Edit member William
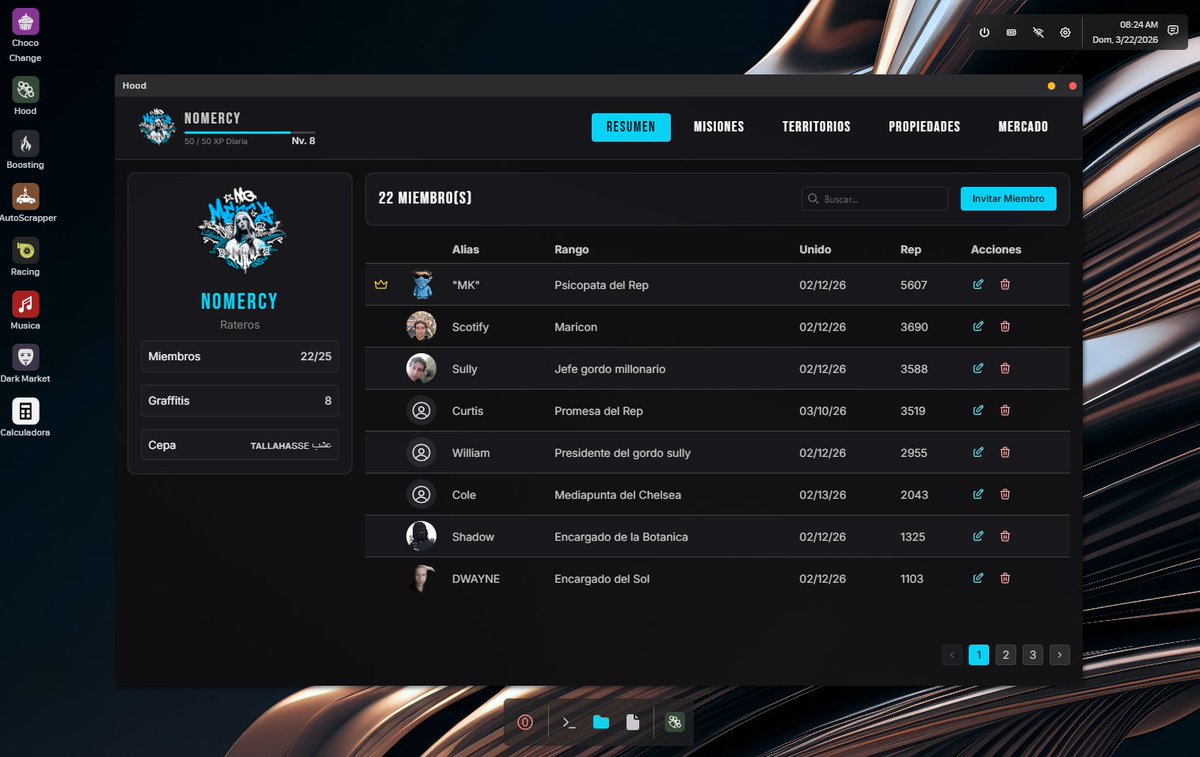This screenshot has width=1200, height=757. coord(978,453)
